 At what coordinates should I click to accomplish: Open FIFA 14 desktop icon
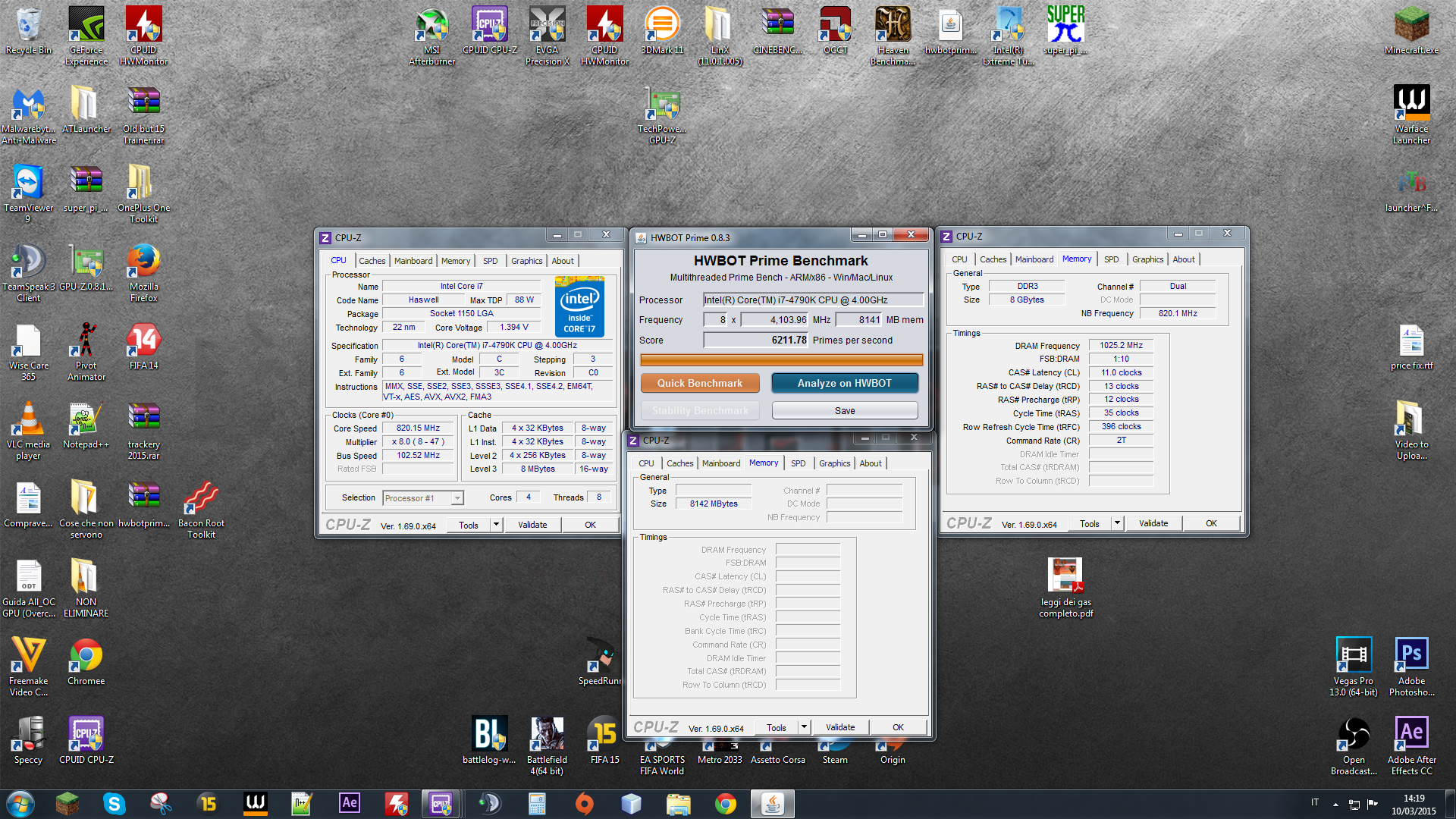(143, 347)
